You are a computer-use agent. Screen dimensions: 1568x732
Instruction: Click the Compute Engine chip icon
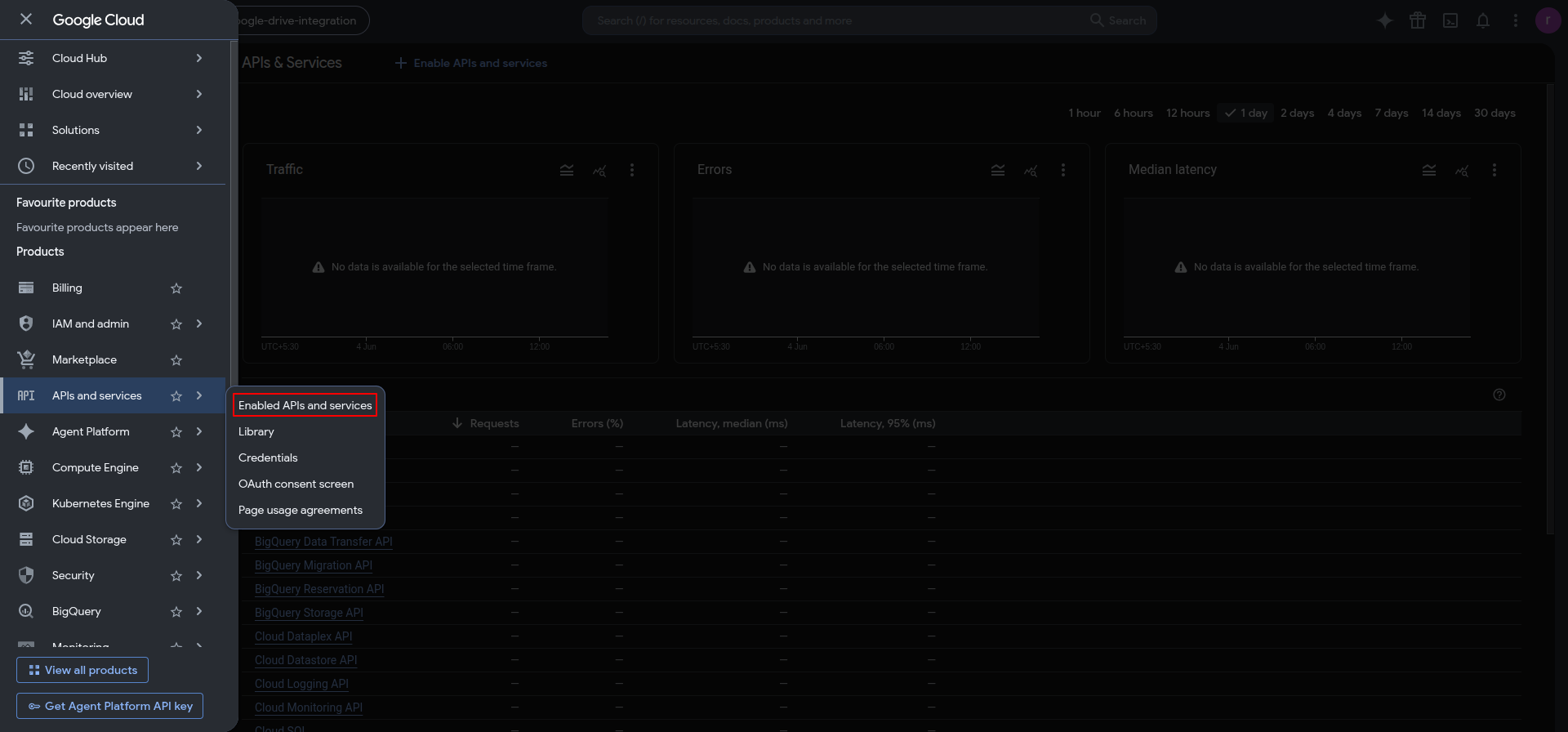[26, 467]
